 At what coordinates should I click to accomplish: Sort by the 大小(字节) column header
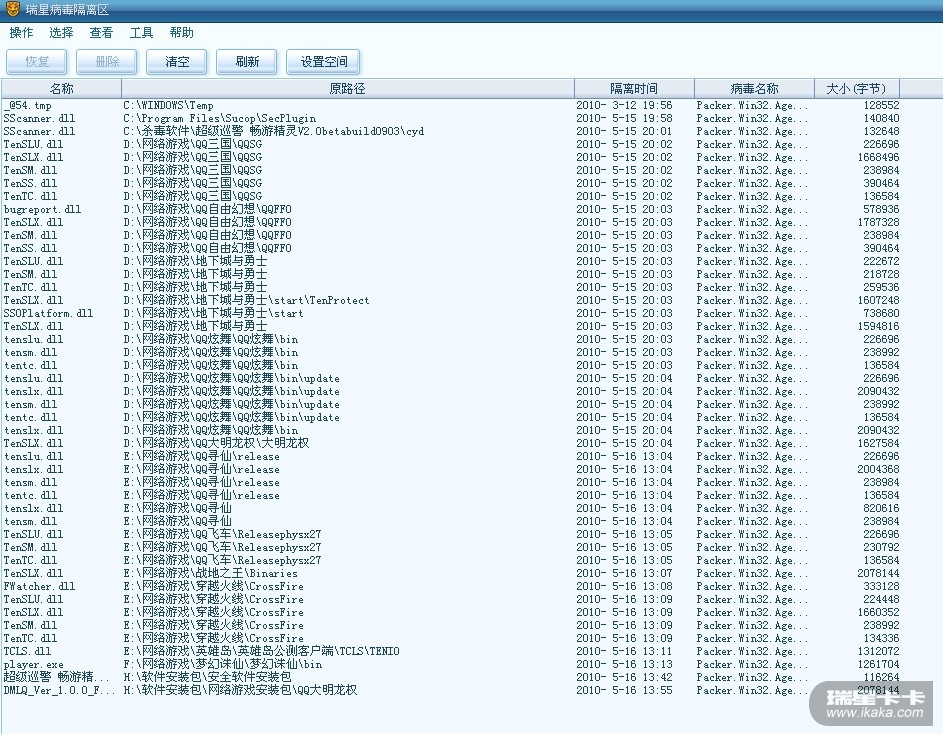(856, 88)
